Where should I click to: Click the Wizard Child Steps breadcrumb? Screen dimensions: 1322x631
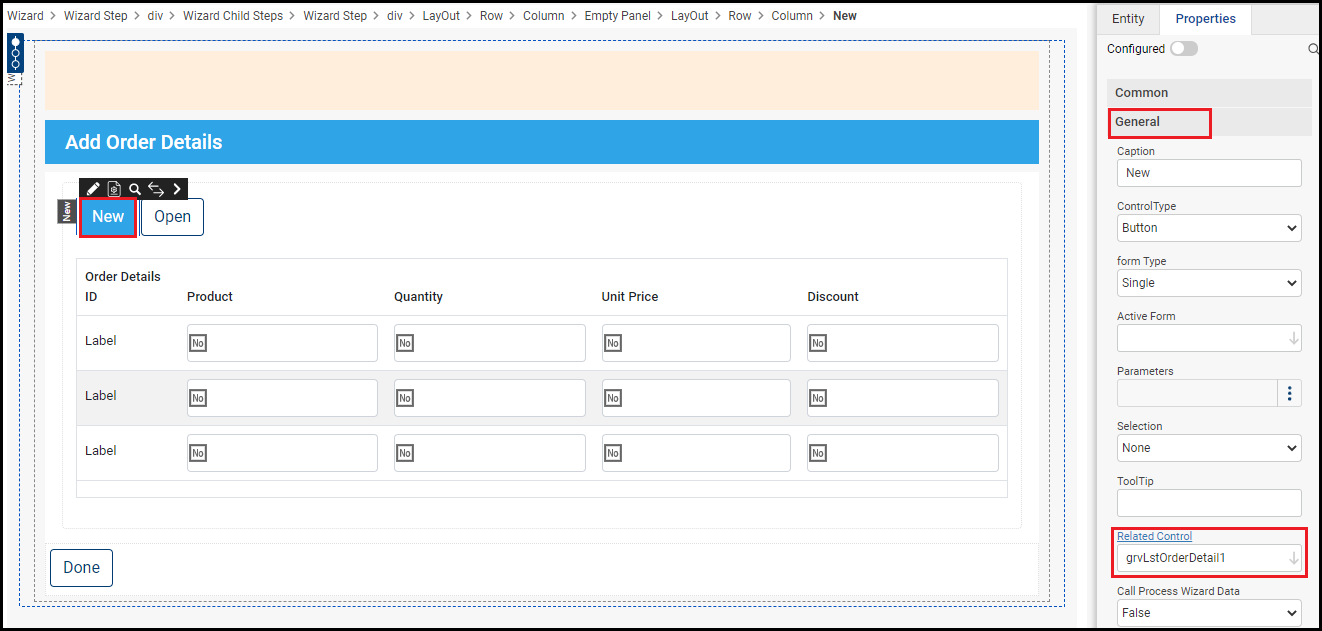coord(233,16)
